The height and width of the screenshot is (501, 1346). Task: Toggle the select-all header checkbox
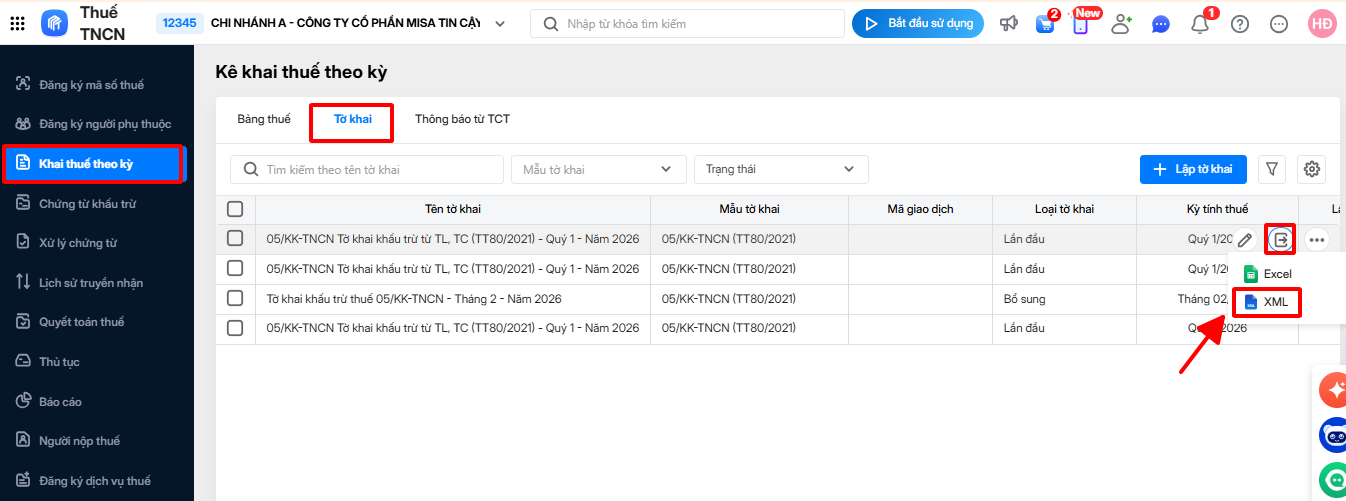[235, 209]
